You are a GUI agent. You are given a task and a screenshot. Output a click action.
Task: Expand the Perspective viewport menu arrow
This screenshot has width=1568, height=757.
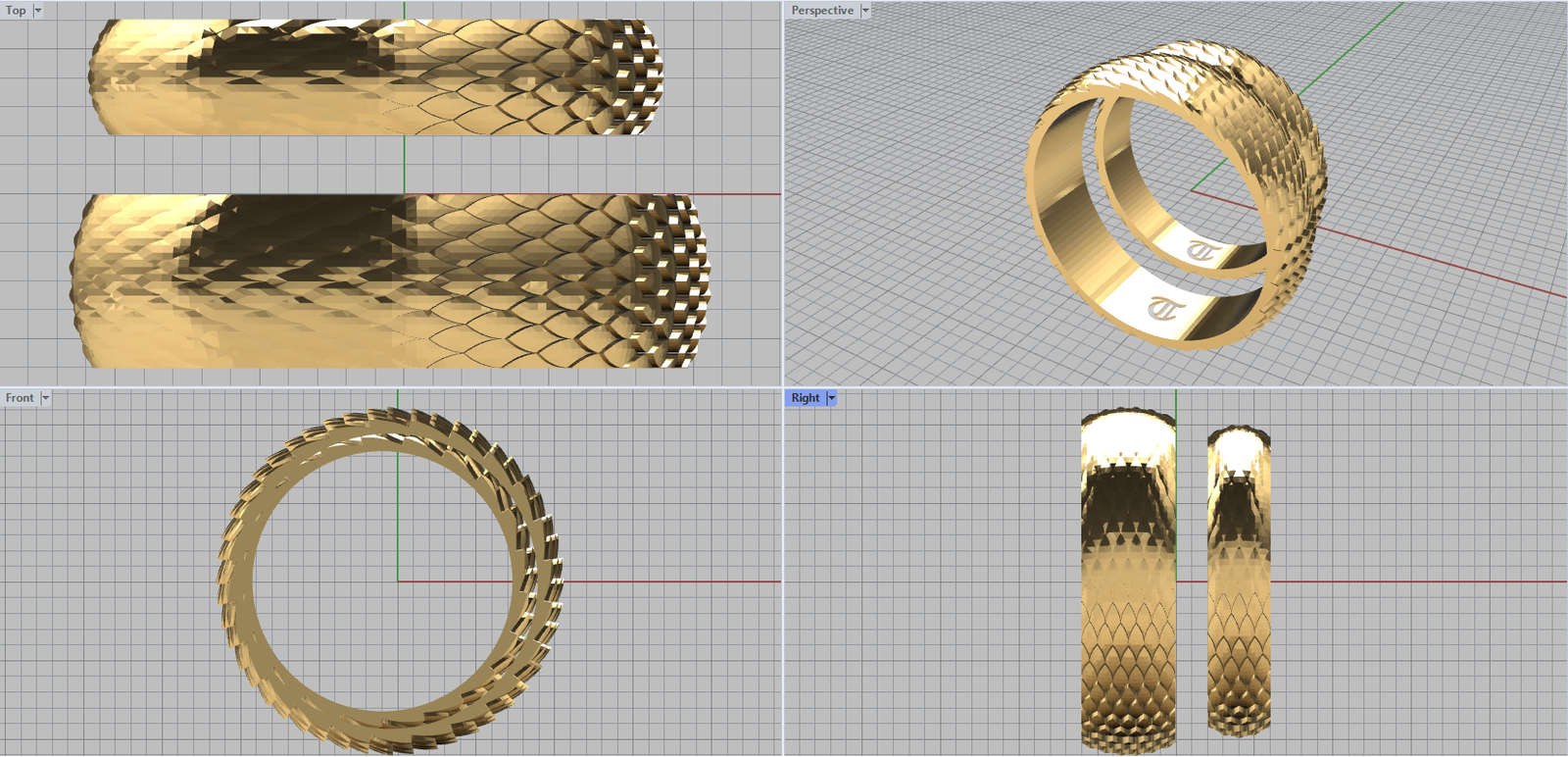tap(865, 11)
